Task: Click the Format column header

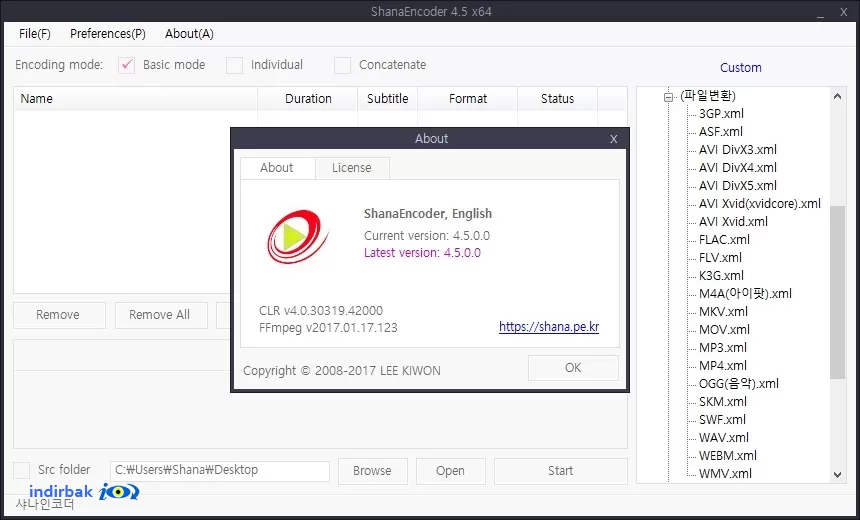Action: [x=468, y=99]
